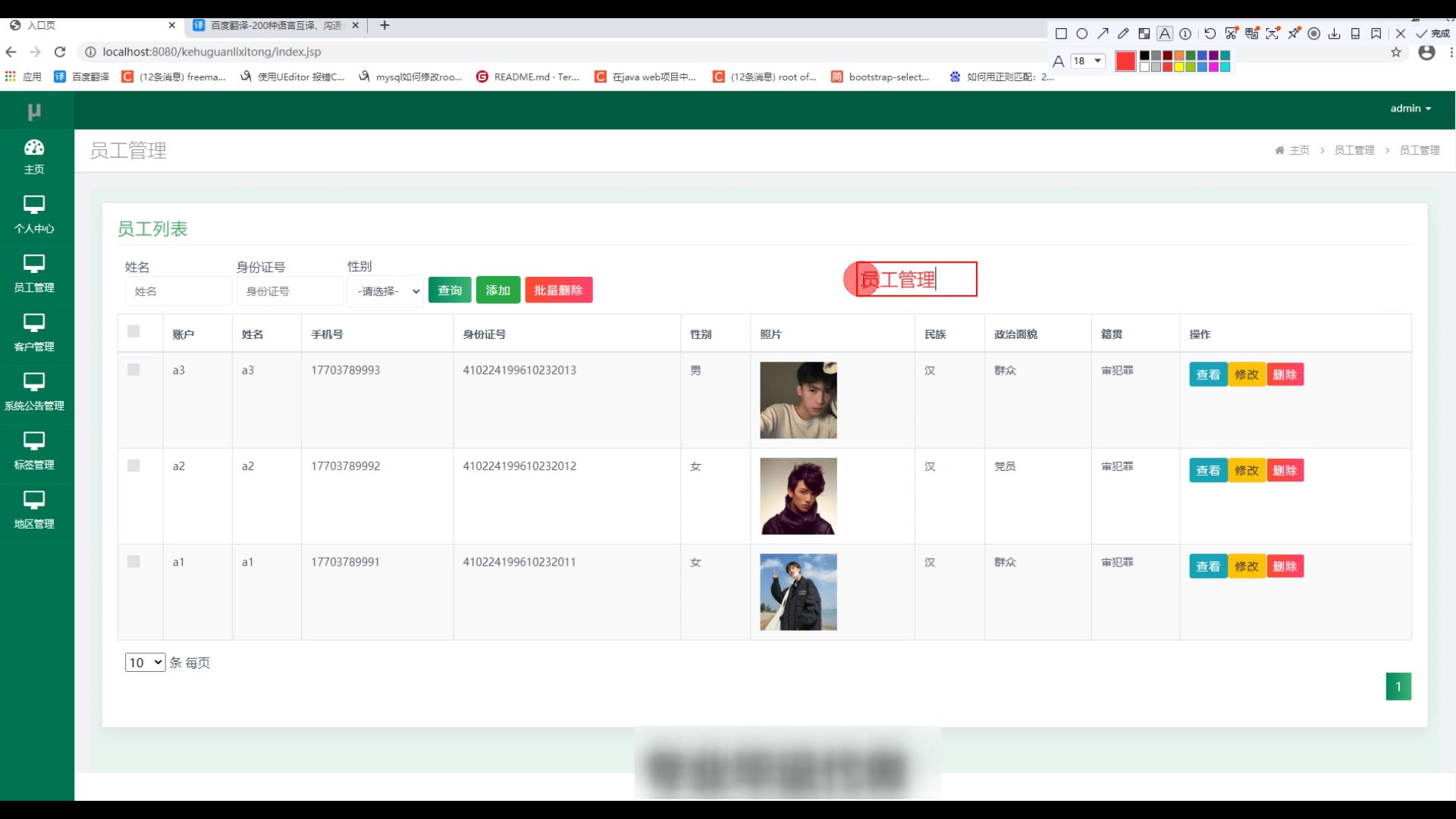Click the scissors screenshot tool icon
This screenshot has width=1456, height=819.
[1231, 33]
